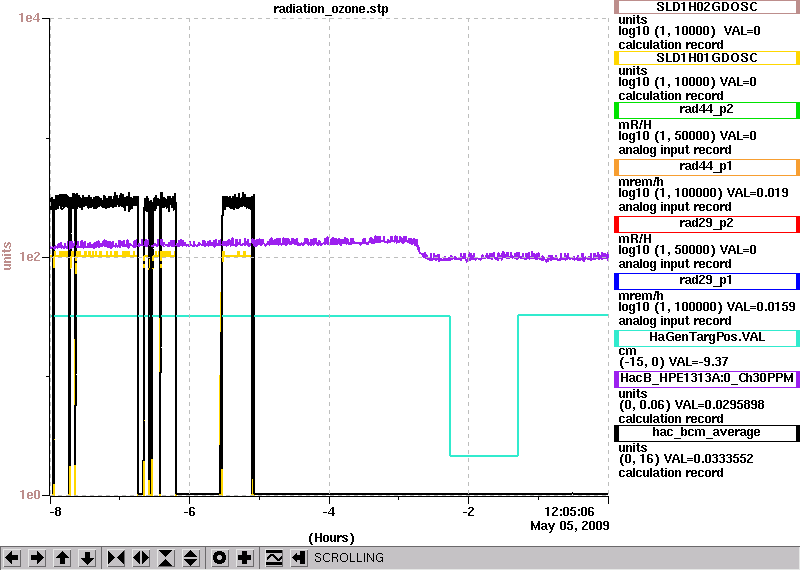The width and height of the screenshot is (800, 570).
Task: Click the arrow-to-bar scroll mode icon
Action: 299,558
